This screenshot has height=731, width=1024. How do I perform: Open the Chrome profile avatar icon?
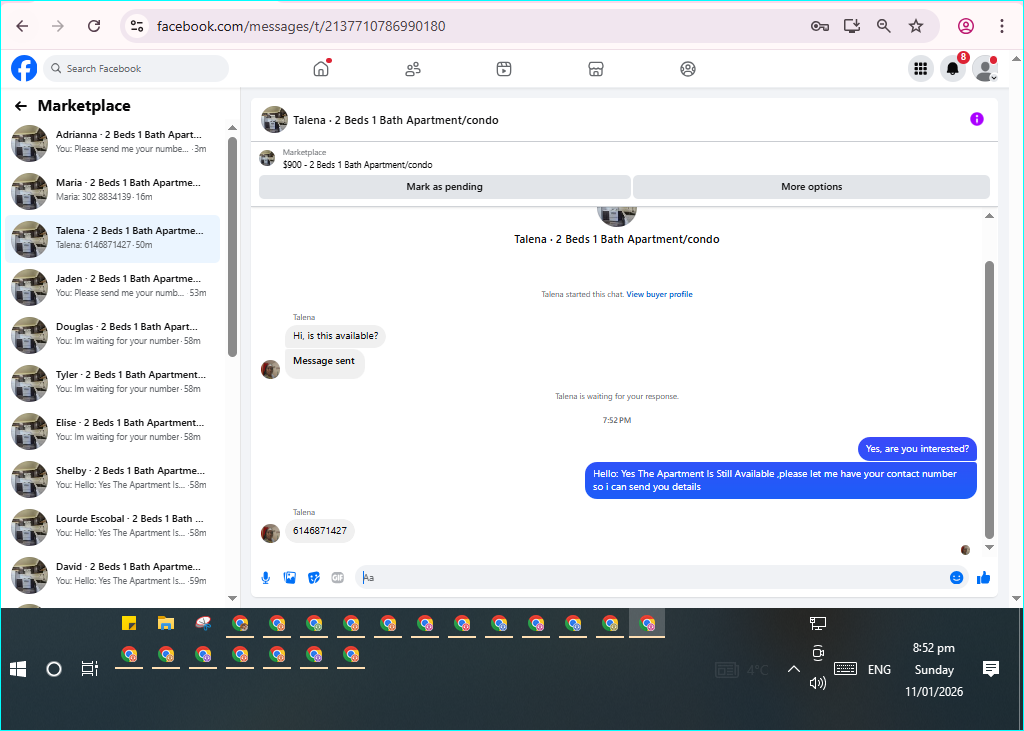[966, 26]
